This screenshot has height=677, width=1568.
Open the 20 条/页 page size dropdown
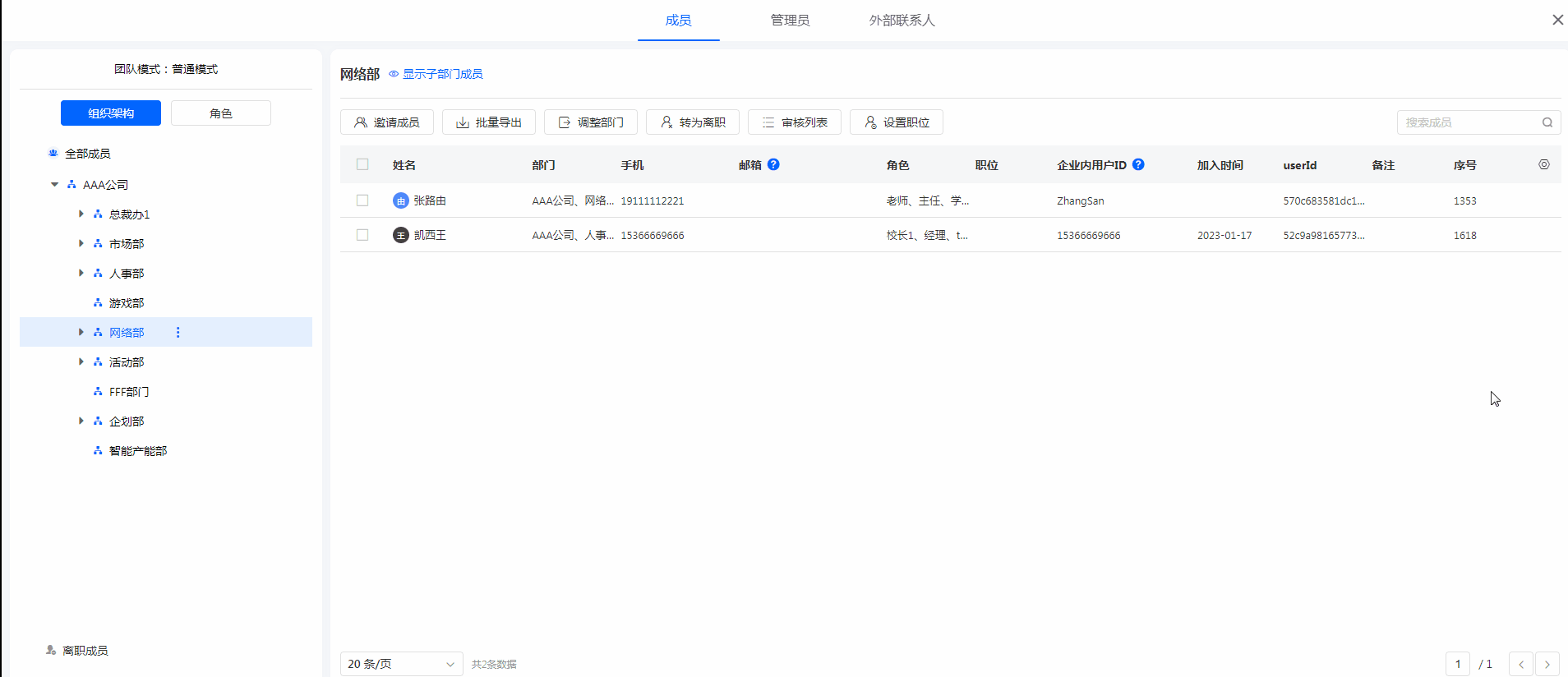(401, 664)
